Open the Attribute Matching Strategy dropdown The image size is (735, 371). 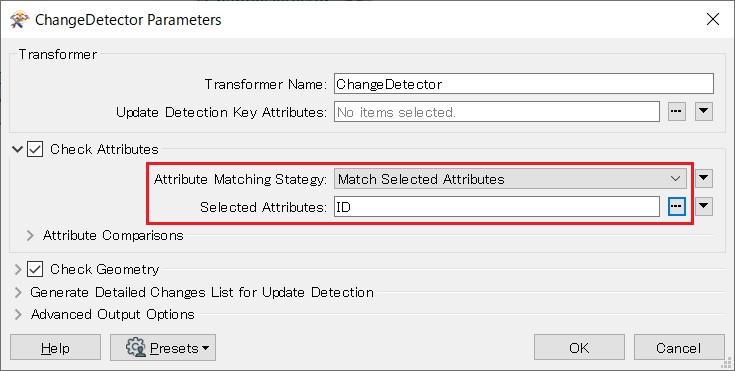510,179
